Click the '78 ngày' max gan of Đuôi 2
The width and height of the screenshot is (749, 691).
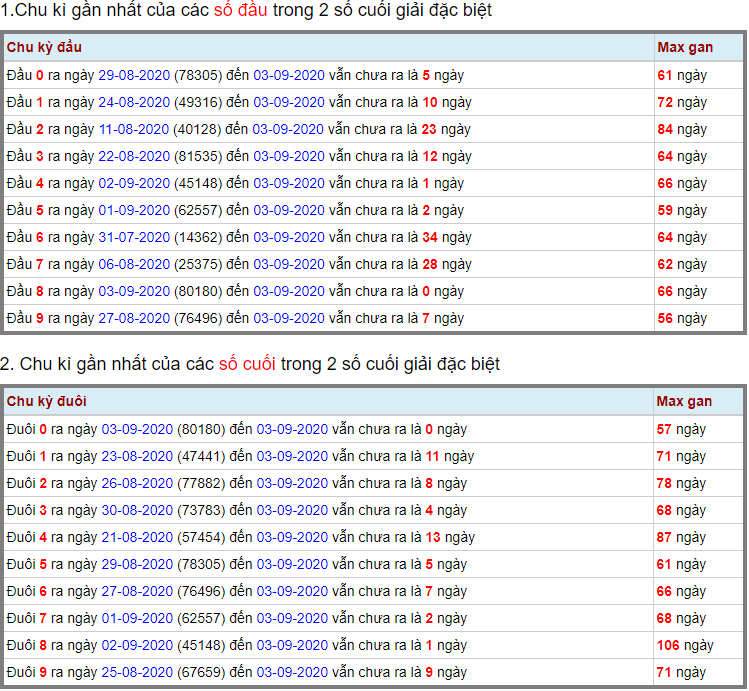pos(681,483)
